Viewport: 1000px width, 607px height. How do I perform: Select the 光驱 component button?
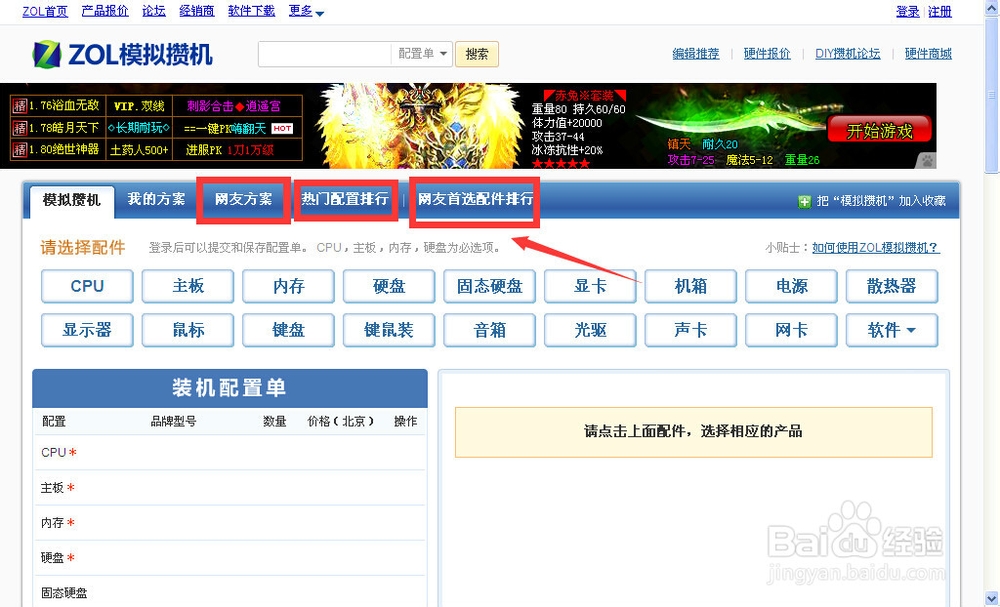[590, 330]
